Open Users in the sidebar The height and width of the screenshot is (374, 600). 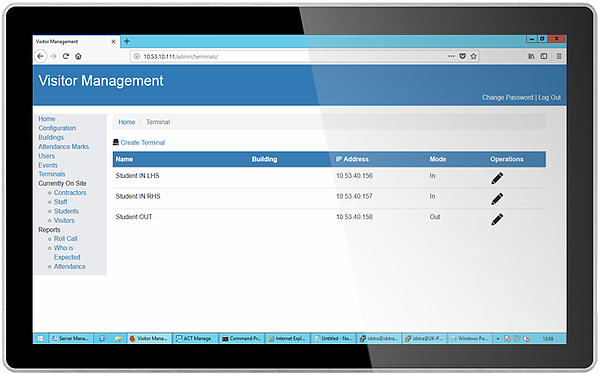[46, 156]
